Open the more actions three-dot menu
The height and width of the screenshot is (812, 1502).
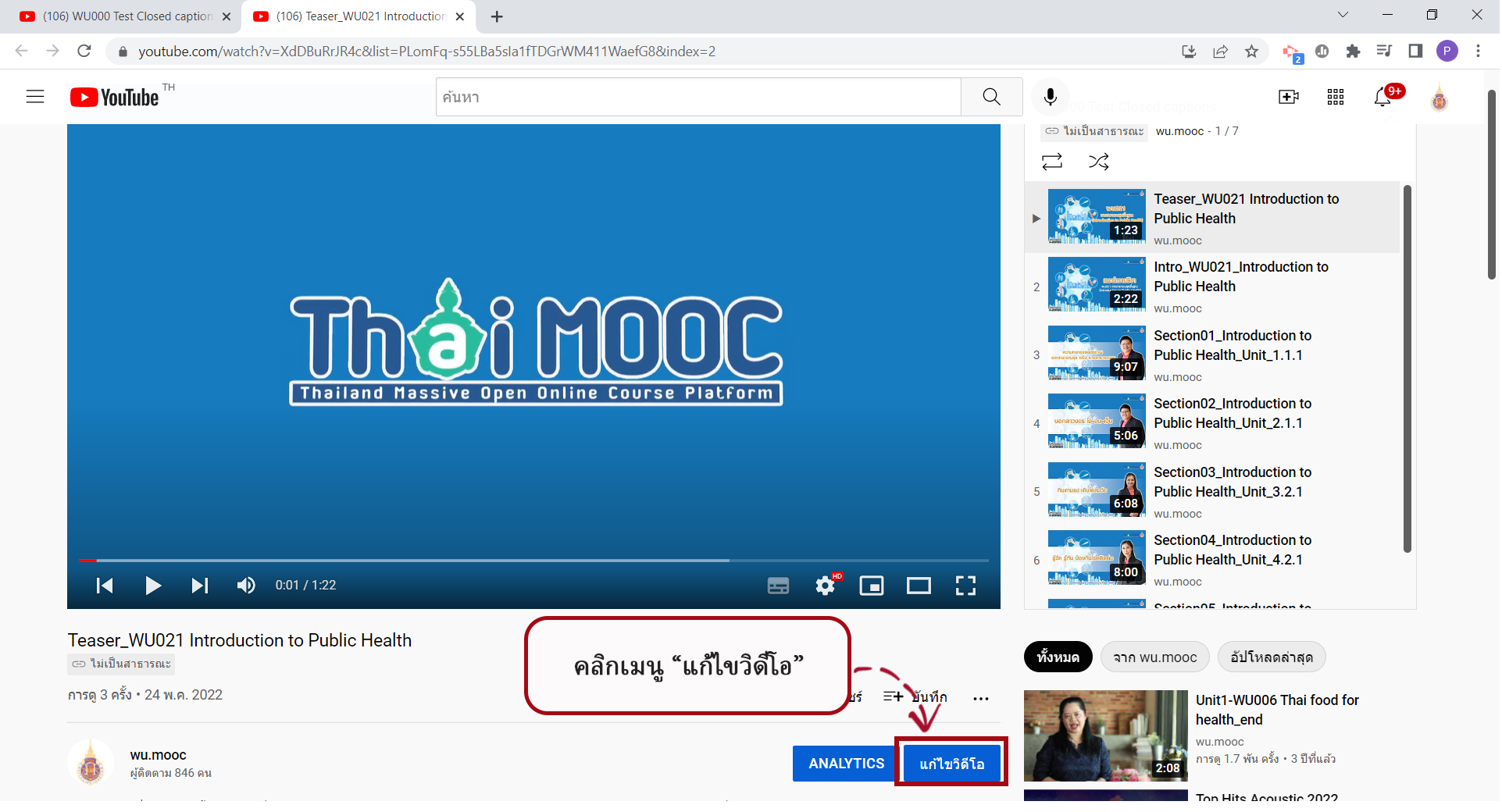pos(981,698)
